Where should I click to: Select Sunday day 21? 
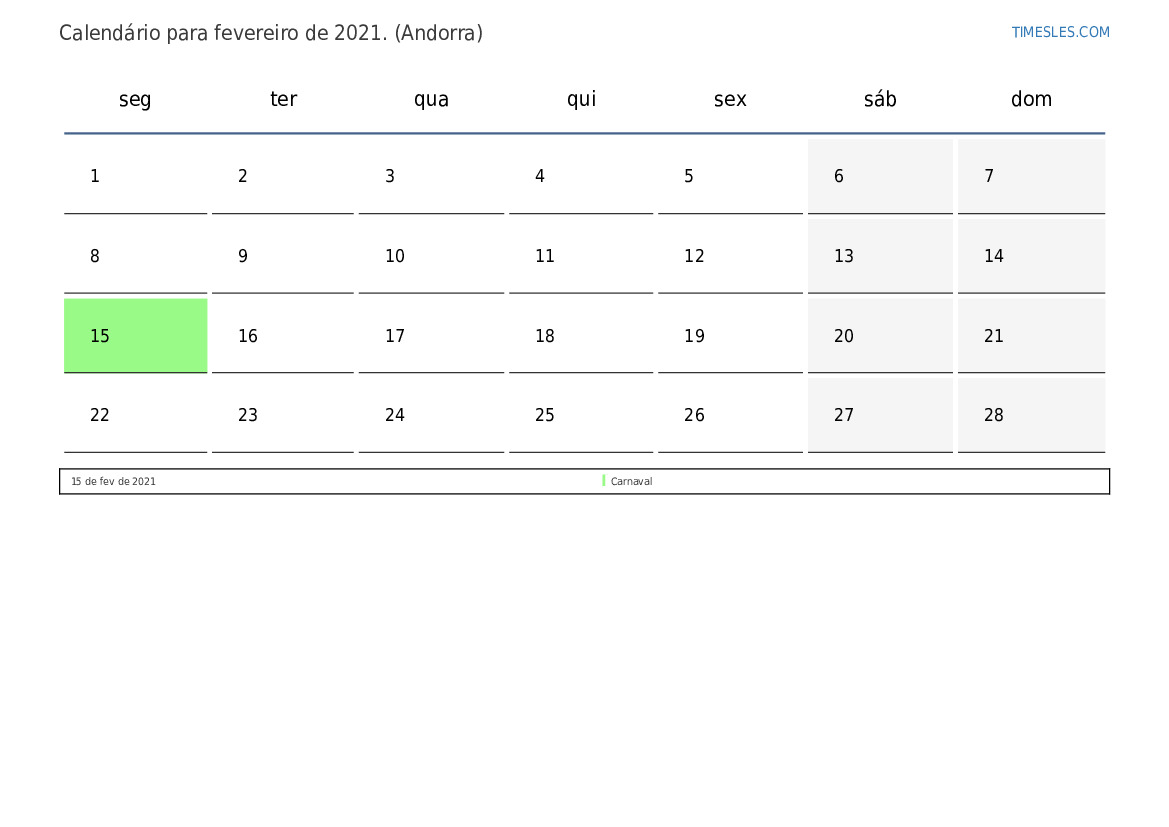1031,336
